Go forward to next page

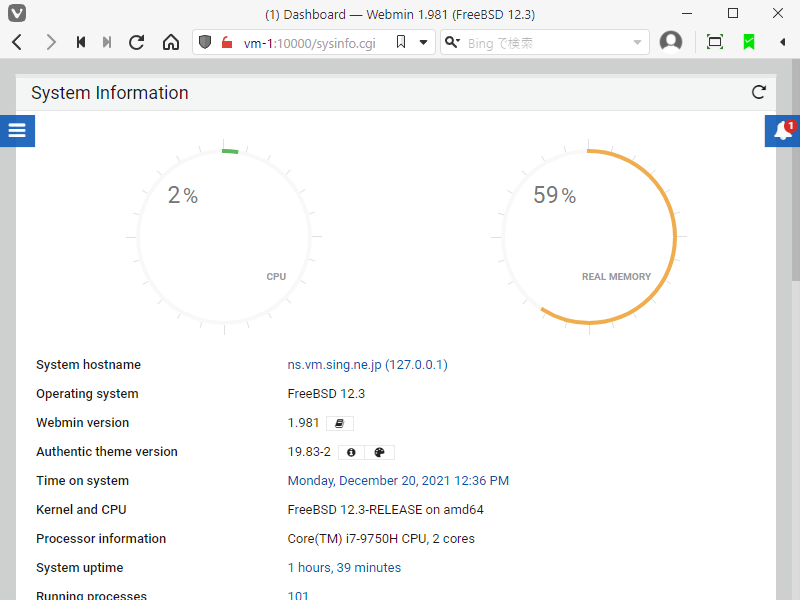51,42
